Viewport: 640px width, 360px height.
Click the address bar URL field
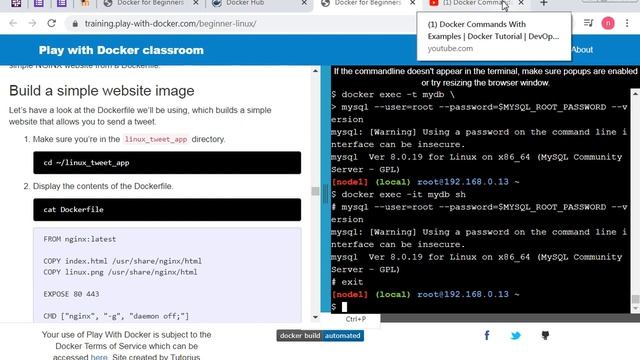click(x=245, y=24)
